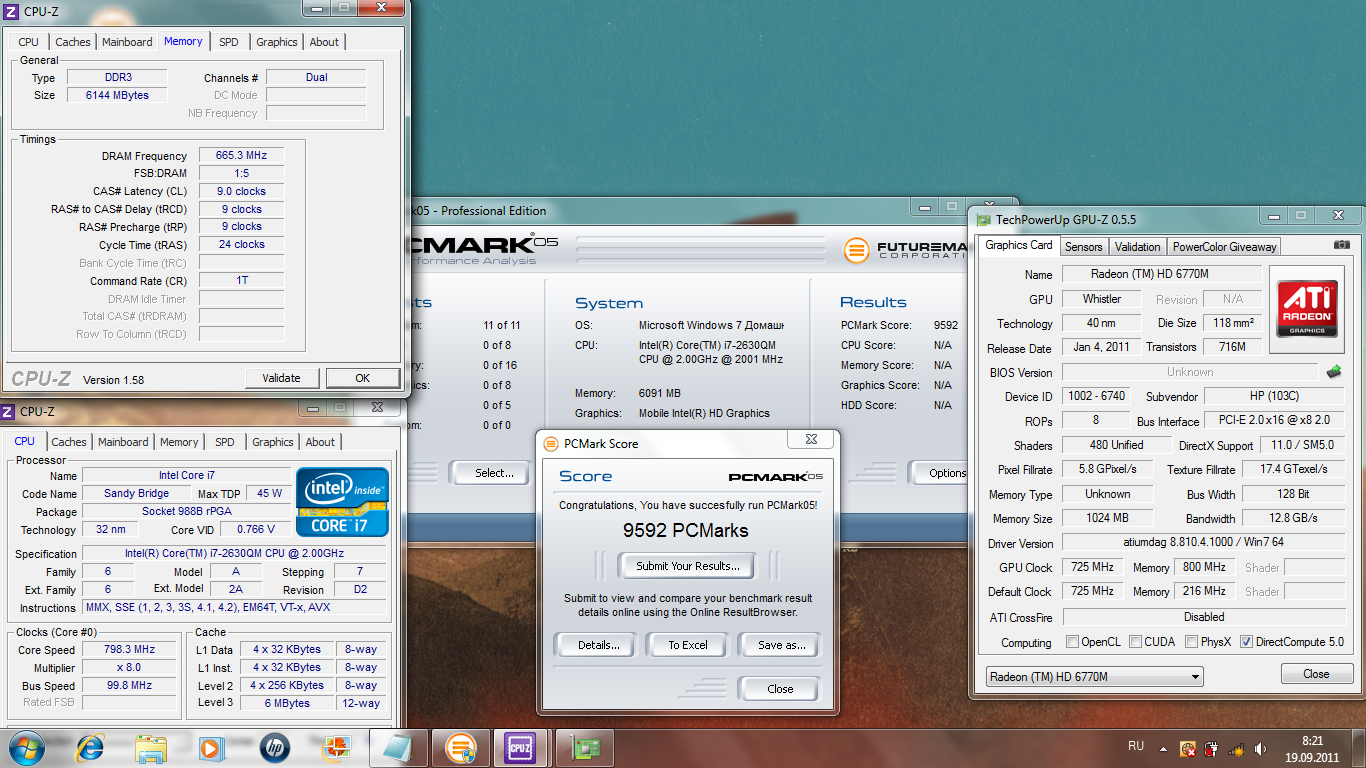
Task: Click the To Excel button
Action: [688, 645]
